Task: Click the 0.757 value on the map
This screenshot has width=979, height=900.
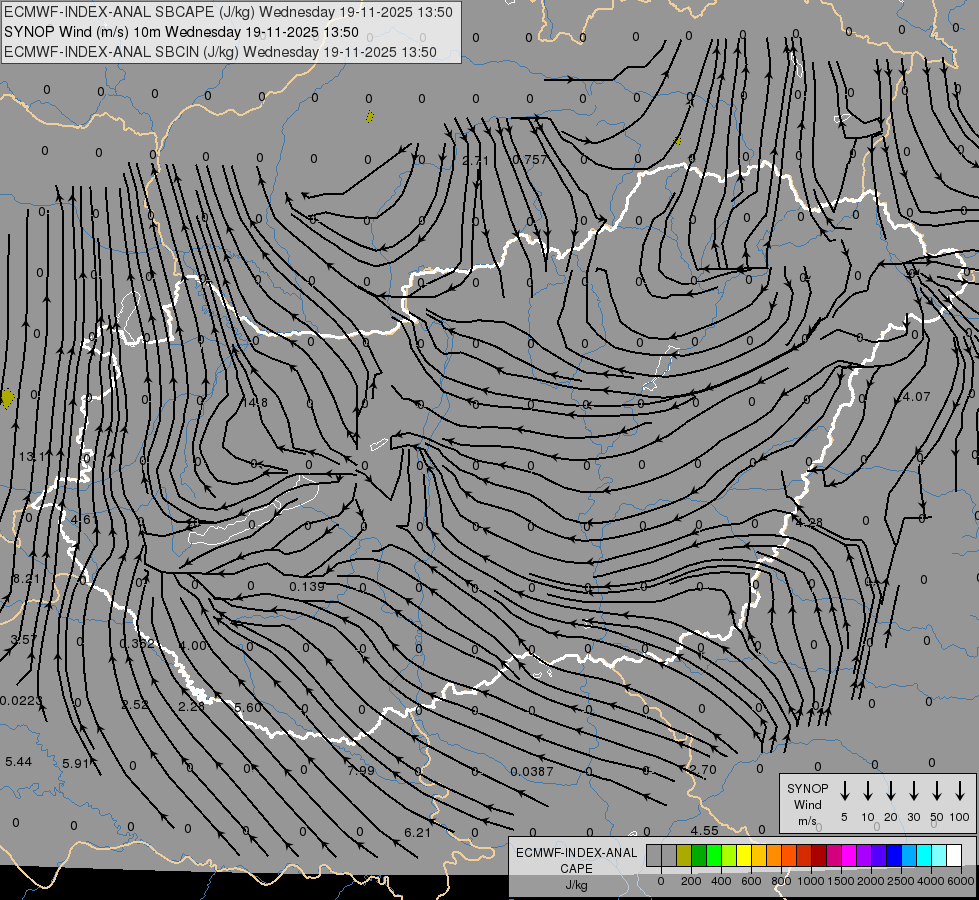Action: 529,160
